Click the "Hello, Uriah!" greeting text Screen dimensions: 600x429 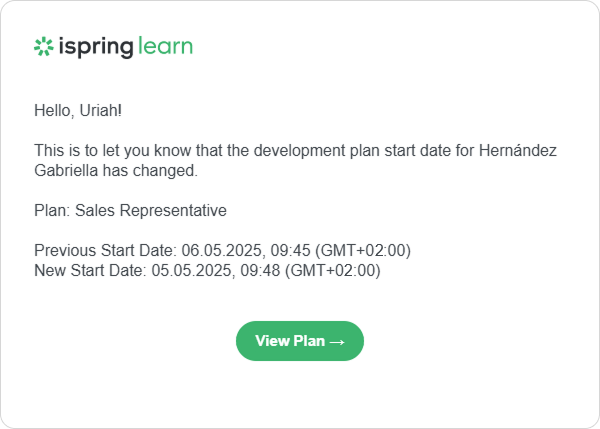coord(78,109)
